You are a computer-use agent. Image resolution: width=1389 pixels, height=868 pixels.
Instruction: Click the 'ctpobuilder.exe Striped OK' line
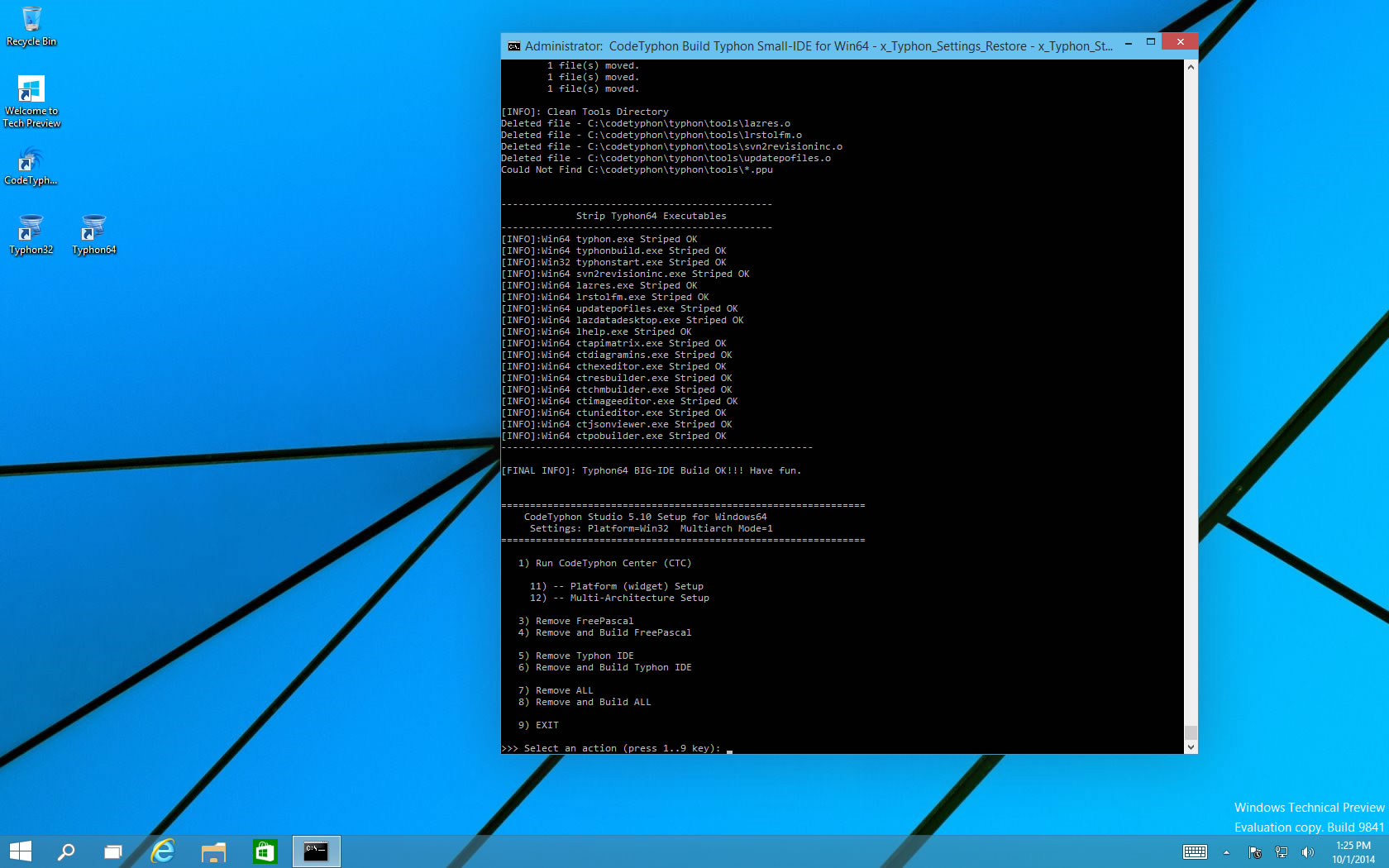click(x=613, y=436)
